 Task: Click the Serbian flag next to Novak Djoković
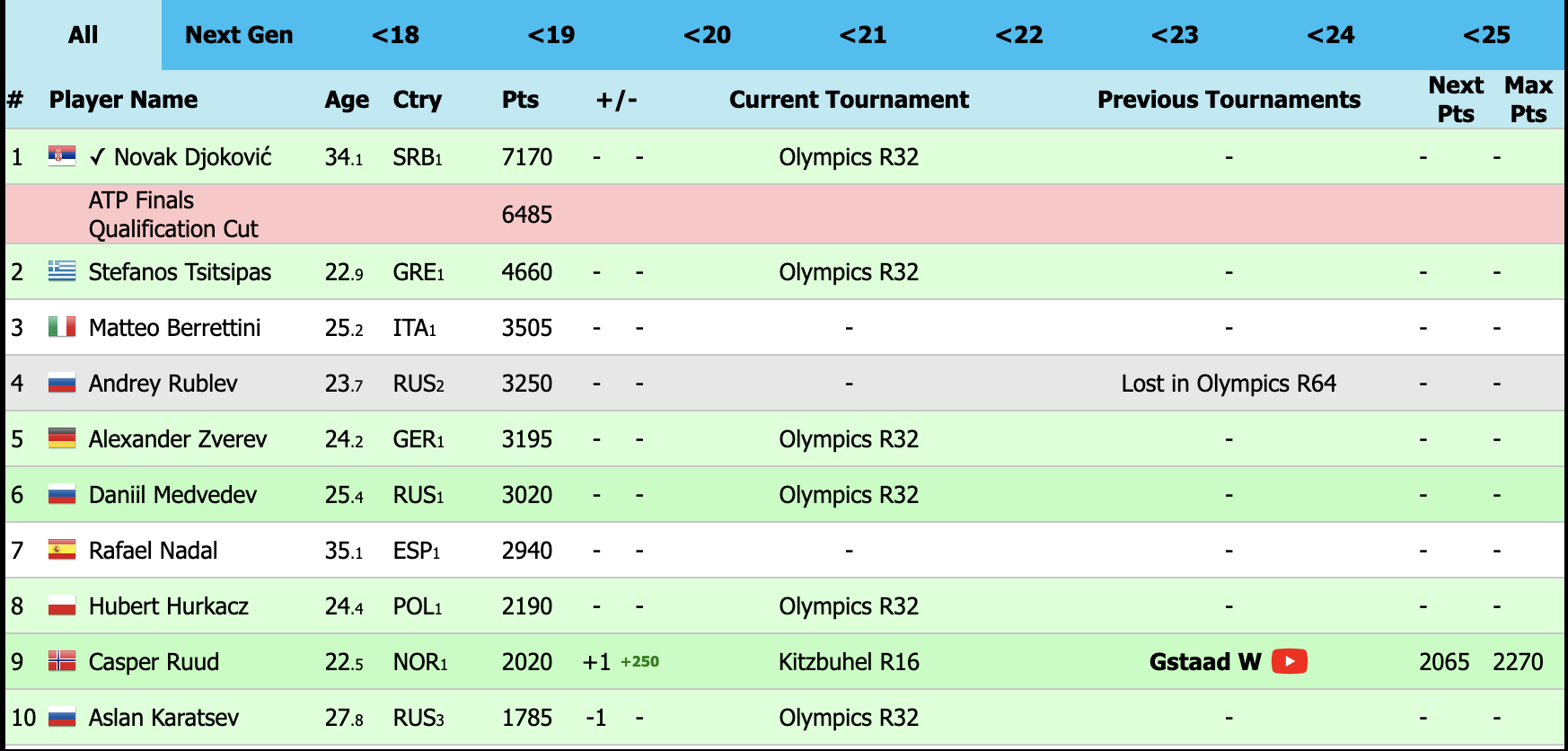[x=62, y=156]
